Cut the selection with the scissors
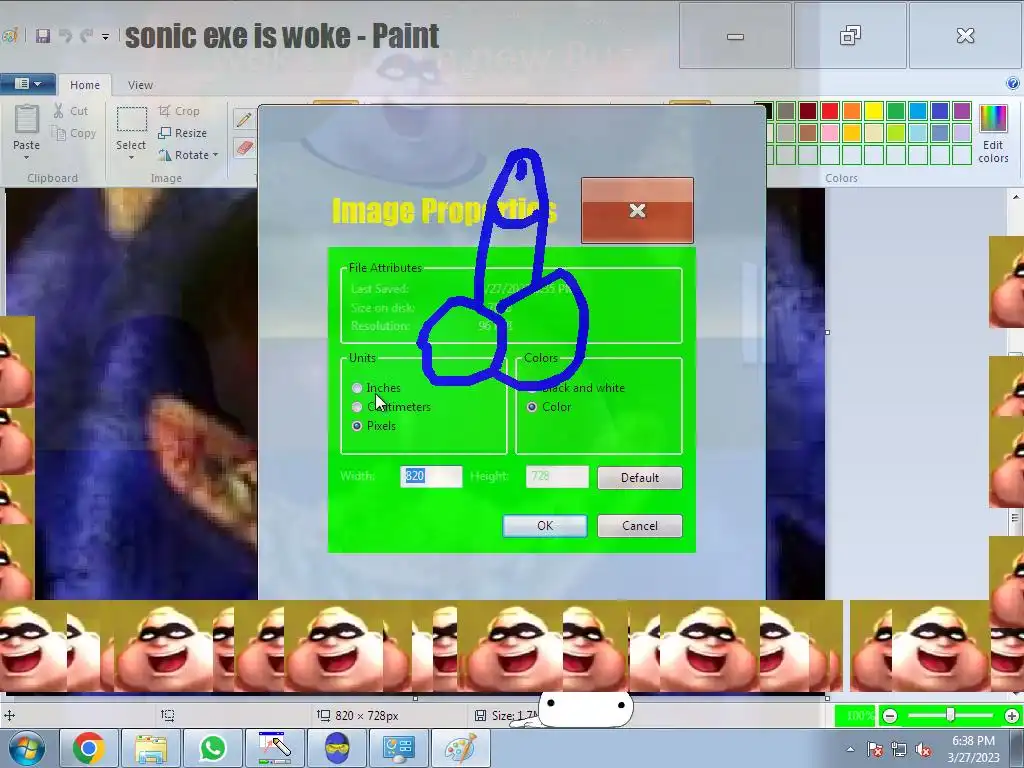The width and height of the screenshot is (1024, 768). (x=71, y=111)
